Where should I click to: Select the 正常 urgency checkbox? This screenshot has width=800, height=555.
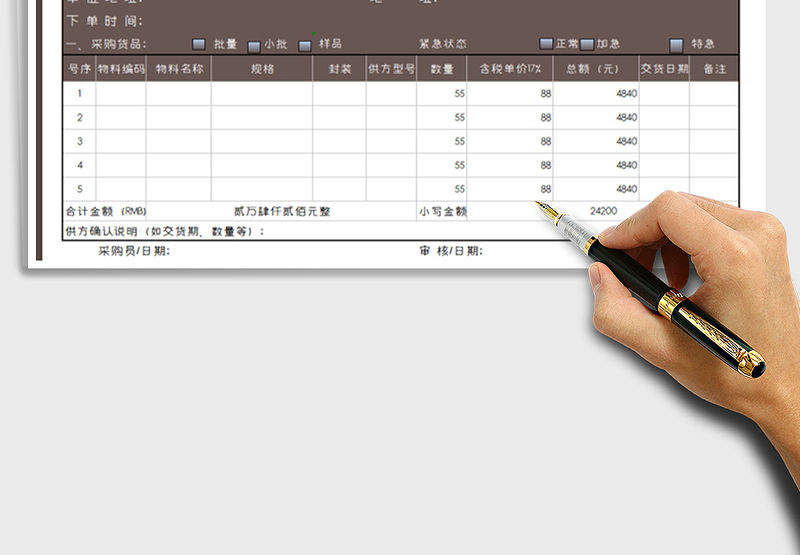point(546,44)
